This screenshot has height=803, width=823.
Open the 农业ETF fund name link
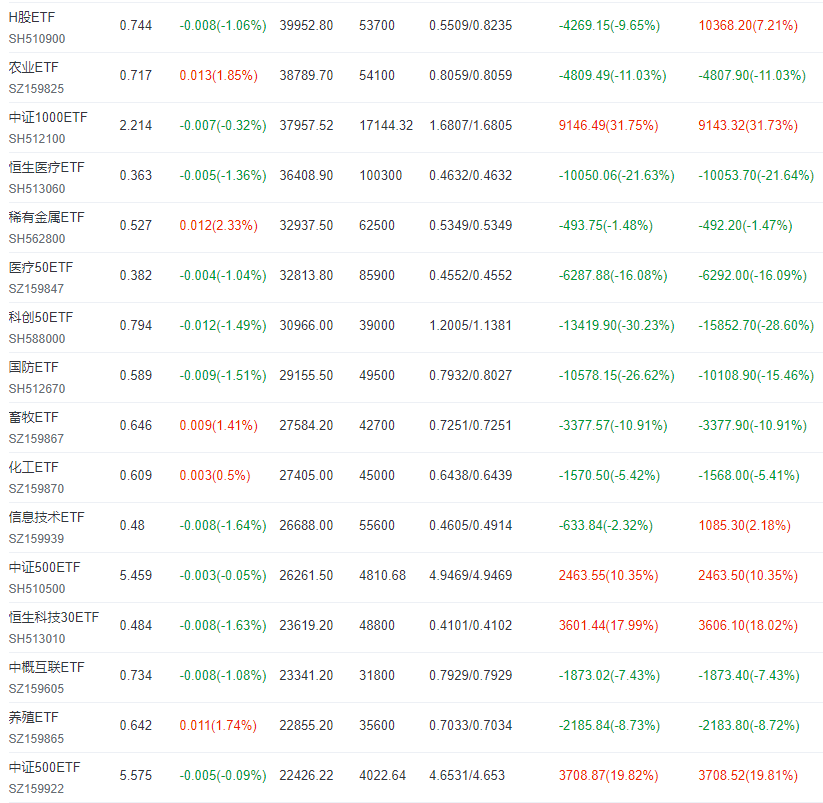click(x=34, y=67)
